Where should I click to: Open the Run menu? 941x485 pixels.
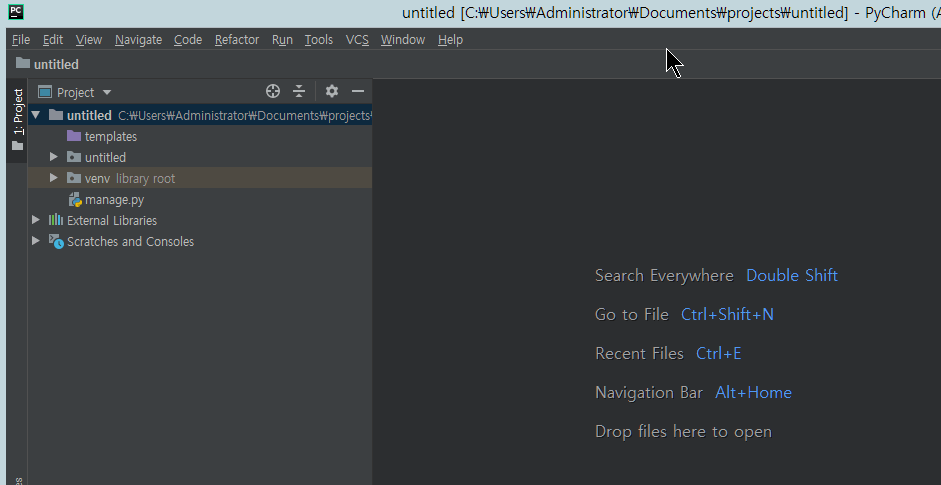pyautogui.click(x=282, y=40)
